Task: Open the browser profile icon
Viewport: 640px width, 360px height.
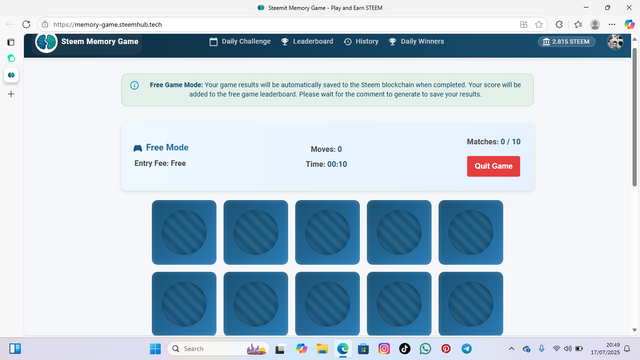Action: point(595,24)
